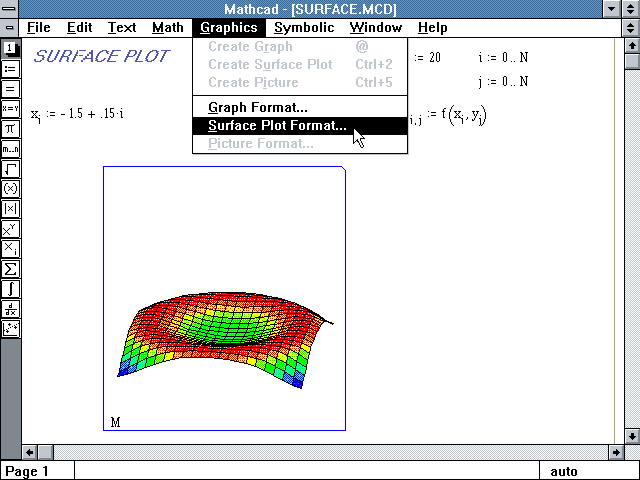Click the horizontal scrollbar right arrow
This screenshot has height=480, width=640.
(614, 452)
